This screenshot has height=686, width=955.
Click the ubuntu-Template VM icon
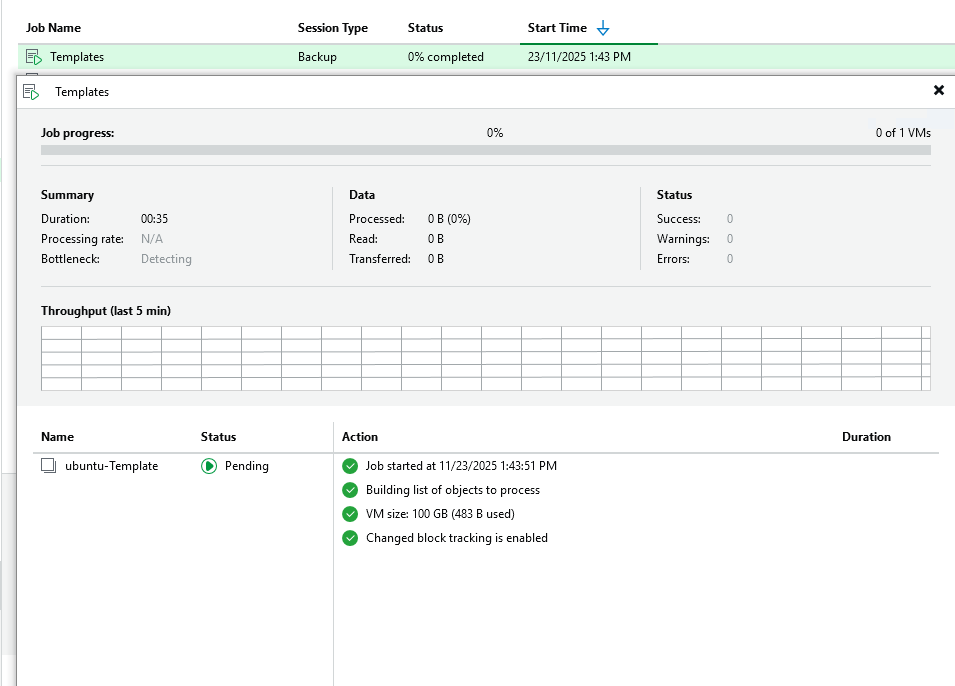pos(49,466)
